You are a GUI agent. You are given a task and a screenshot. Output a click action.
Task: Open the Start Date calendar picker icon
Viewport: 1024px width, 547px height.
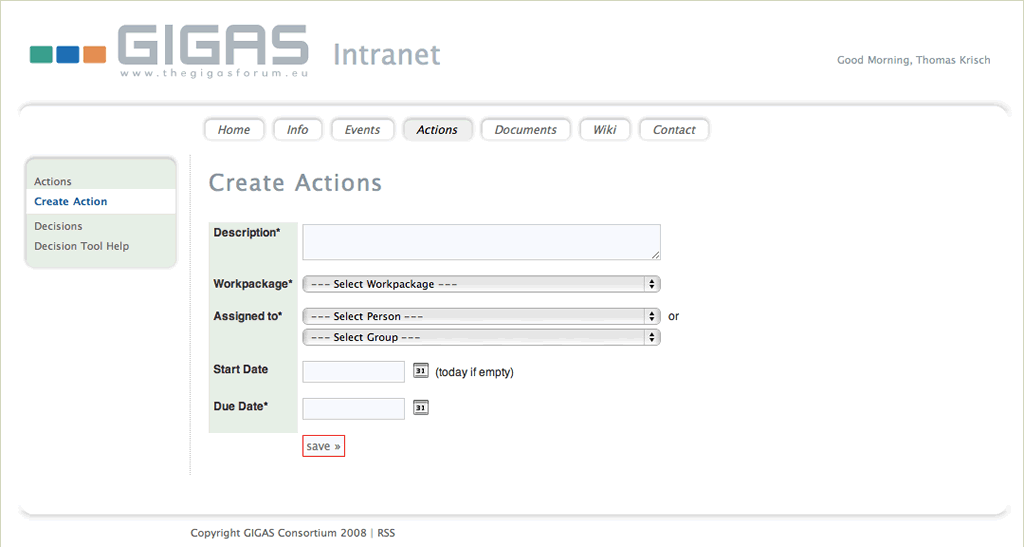click(421, 371)
